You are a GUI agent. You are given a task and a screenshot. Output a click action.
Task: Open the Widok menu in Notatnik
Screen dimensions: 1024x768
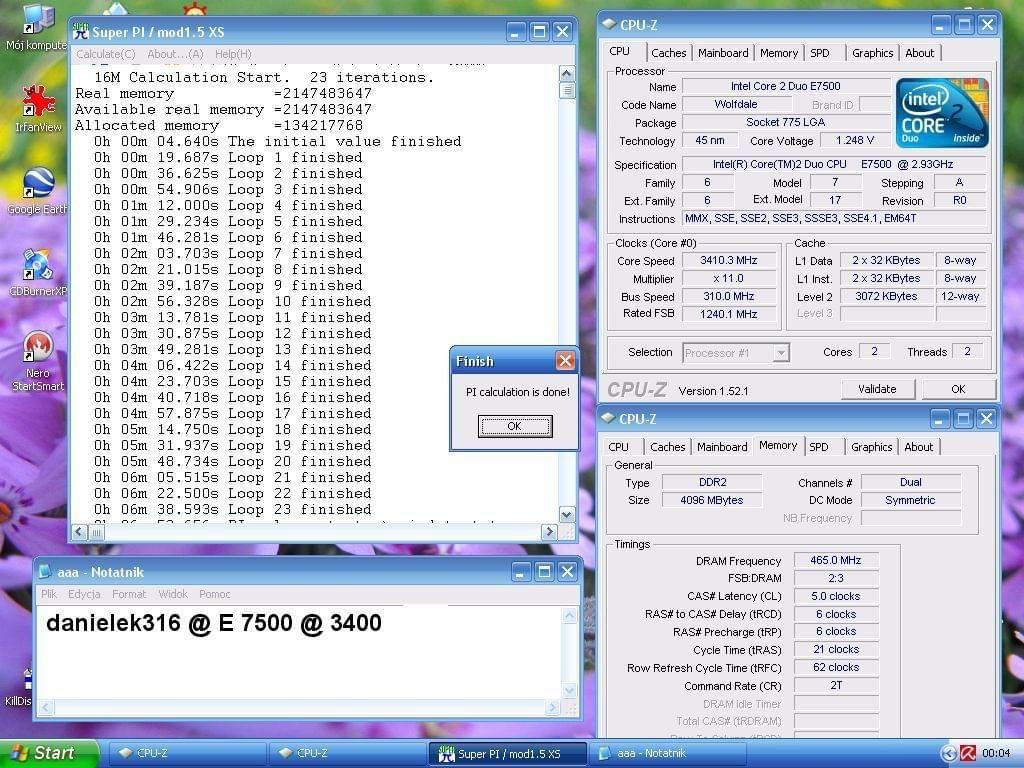pos(173,594)
